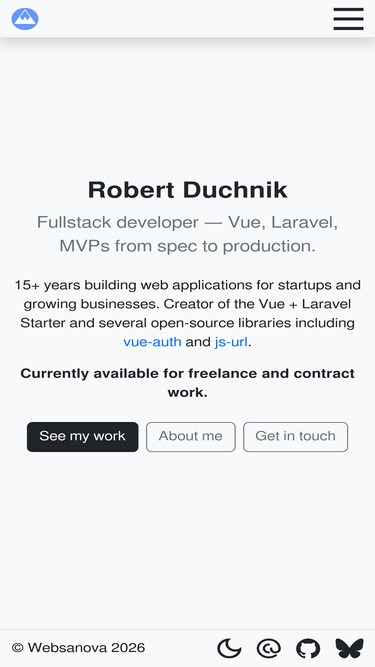375x667 pixels.
Task: Click the at-sign email contact icon
Action: (269, 648)
